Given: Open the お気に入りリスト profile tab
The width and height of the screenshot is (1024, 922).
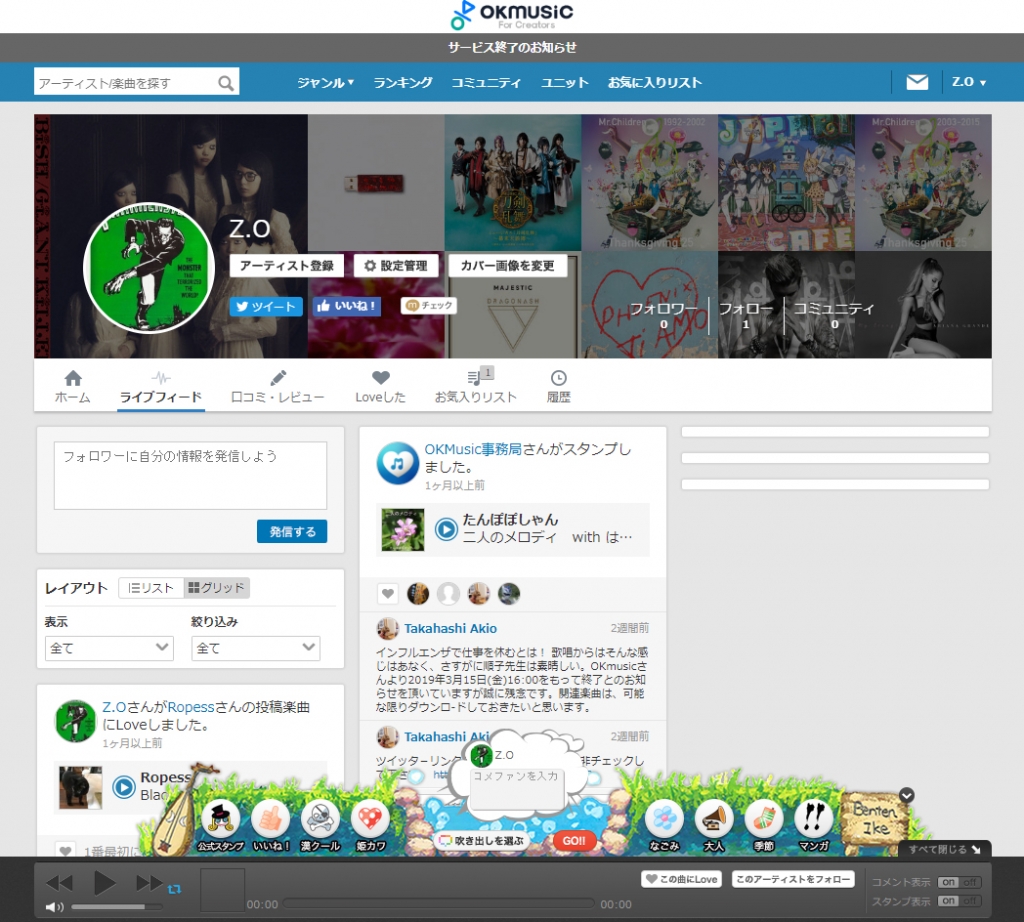Looking at the screenshot, I should pyautogui.click(x=476, y=387).
